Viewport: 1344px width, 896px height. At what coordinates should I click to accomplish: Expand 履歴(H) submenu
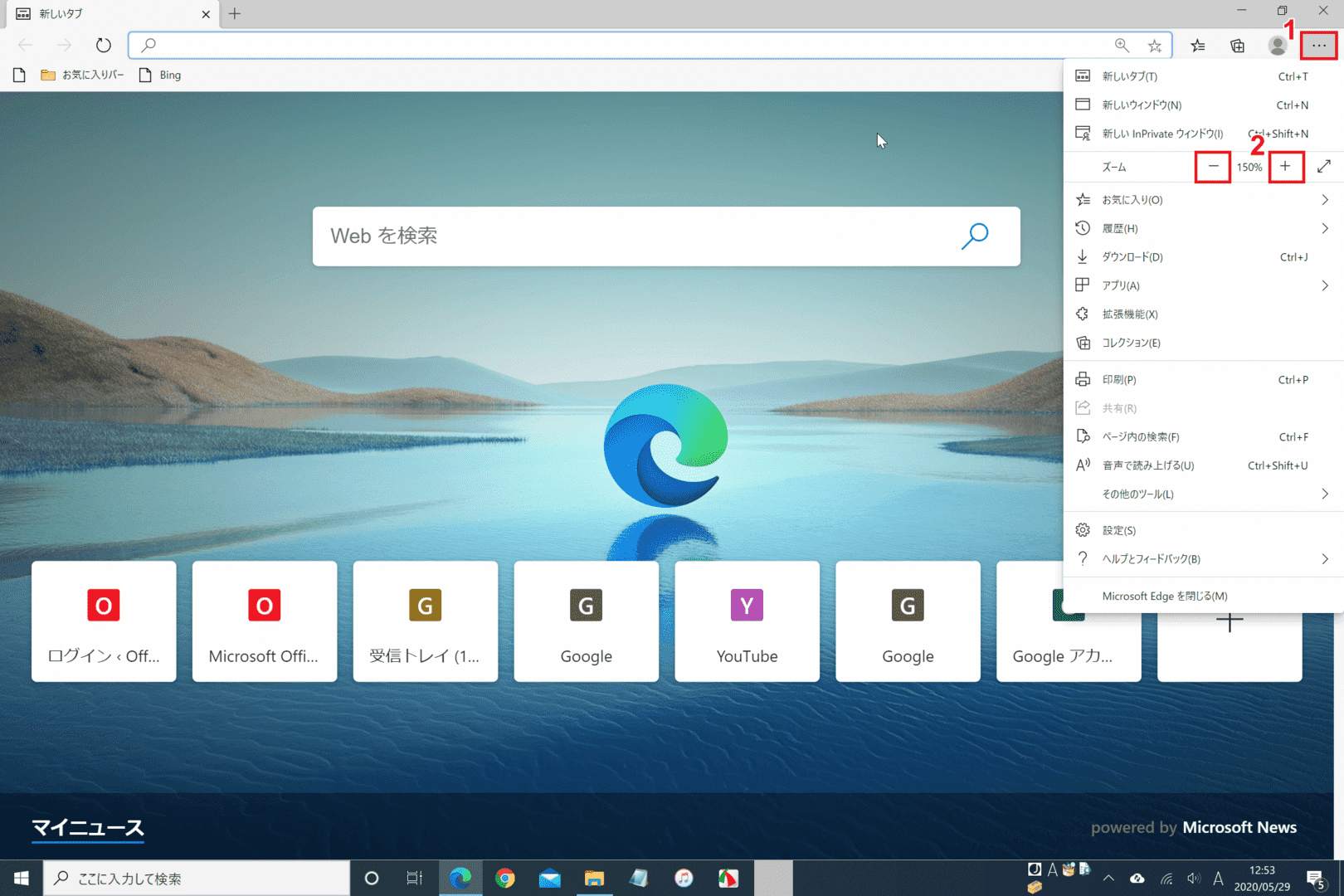(1203, 228)
